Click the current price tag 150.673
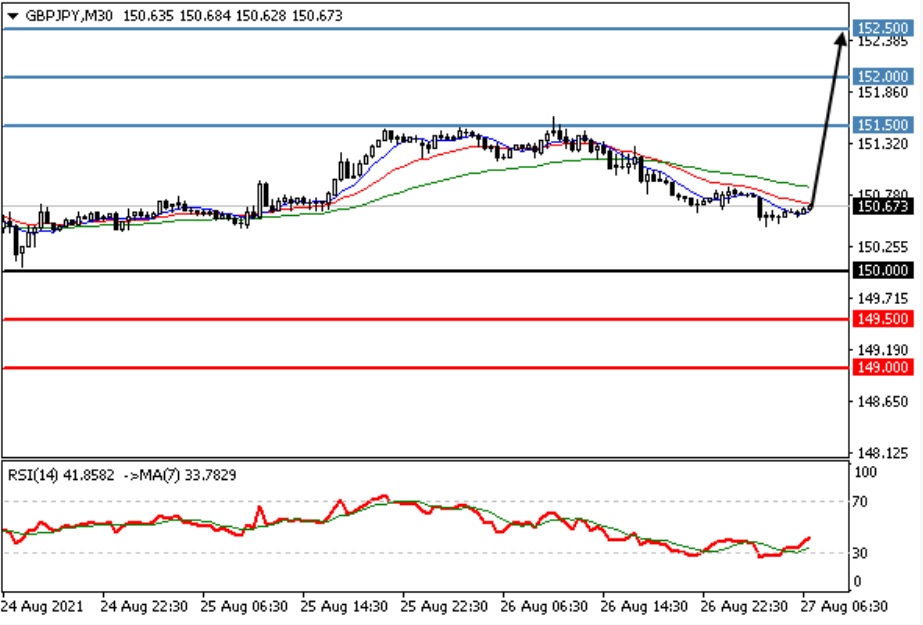This screenshot has height=625, width=923. tap(882, 206)
